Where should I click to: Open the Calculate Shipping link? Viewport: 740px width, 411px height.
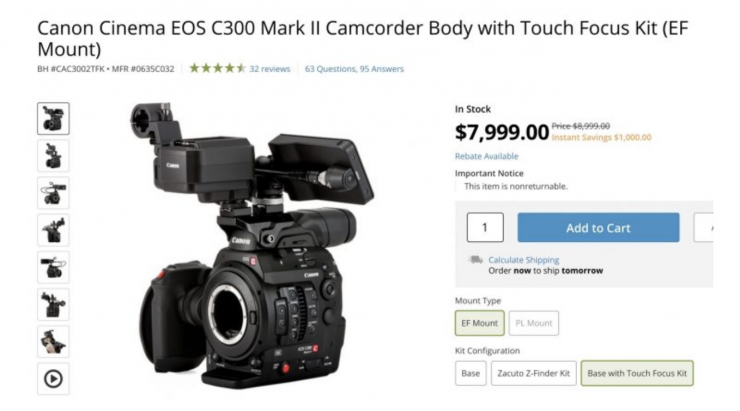coord(523,260)
